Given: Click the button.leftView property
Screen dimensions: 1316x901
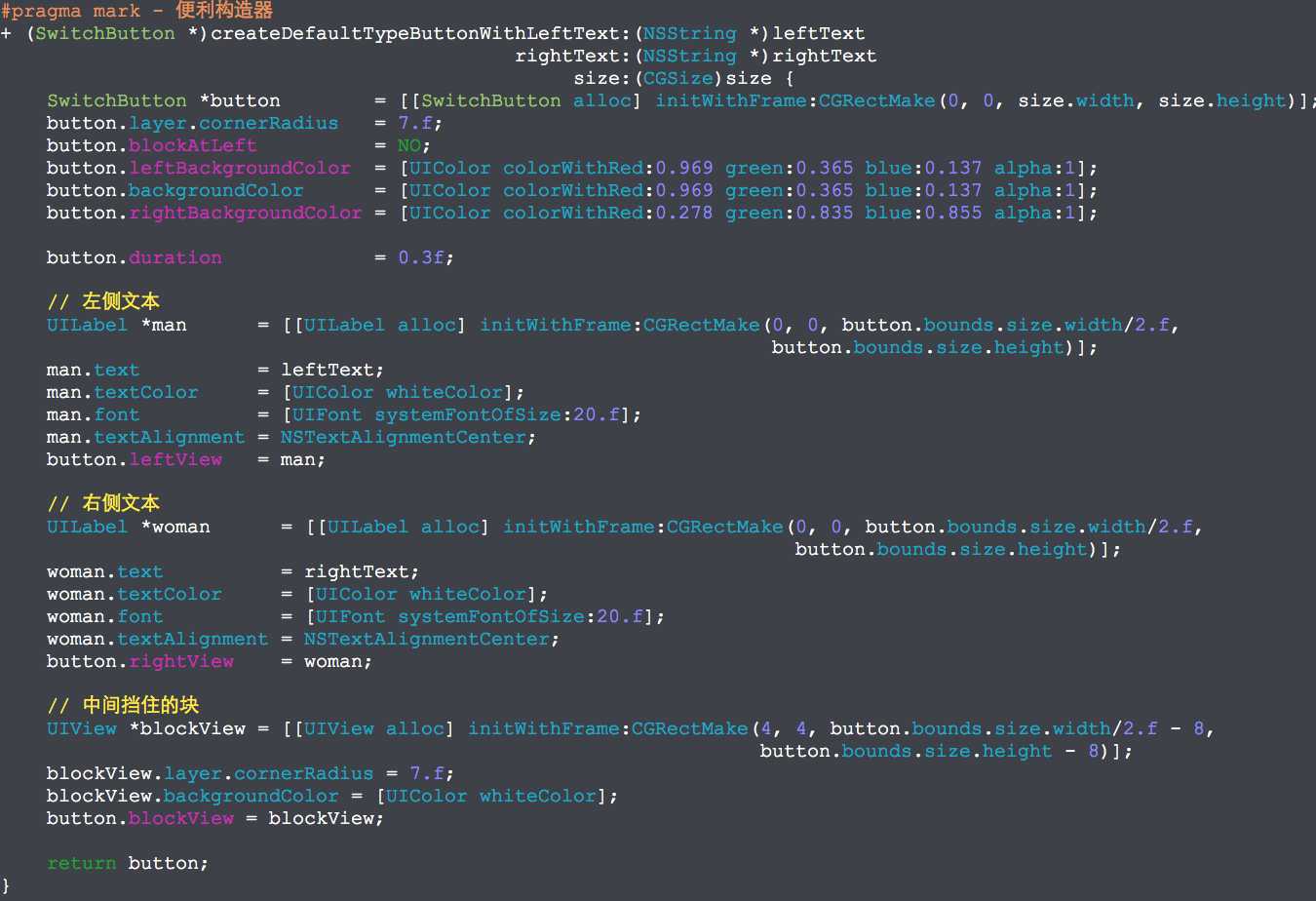Looking at the screenshot, I should (135, 459).
